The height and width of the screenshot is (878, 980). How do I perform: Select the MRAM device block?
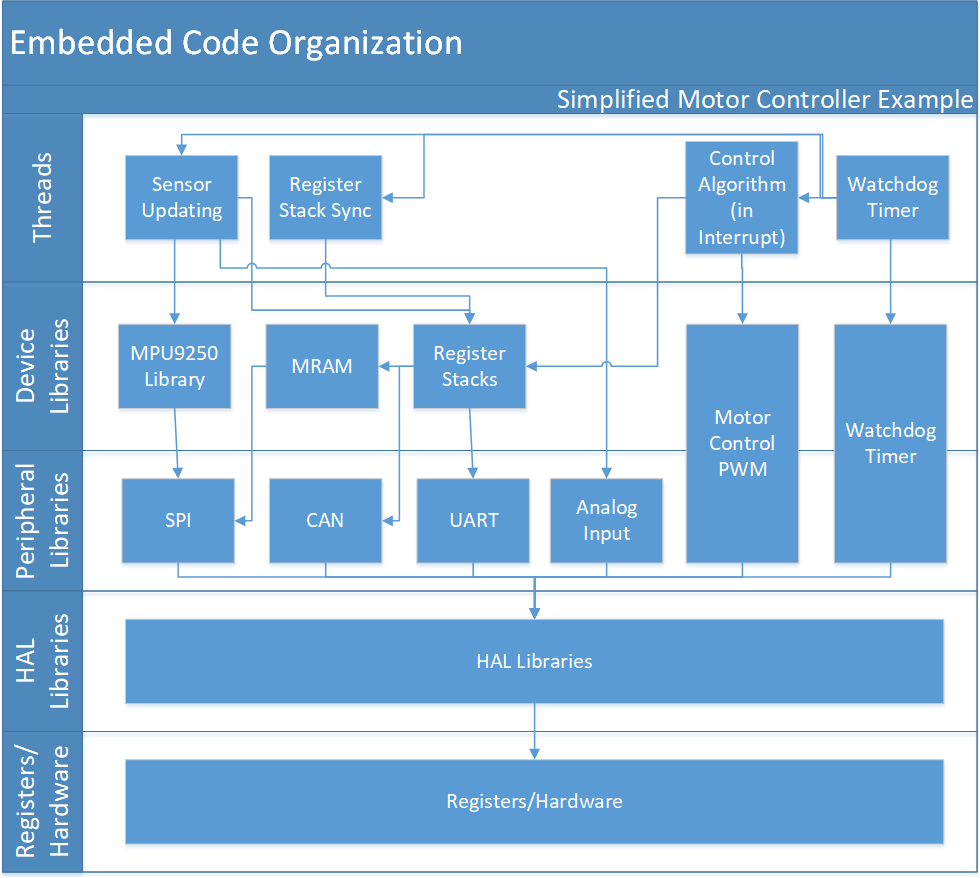(x=322, y=366)
